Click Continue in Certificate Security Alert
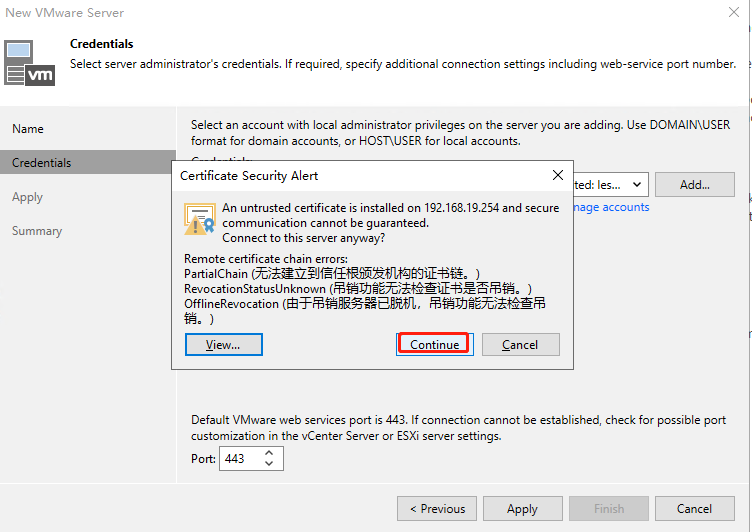 [435, 344]
